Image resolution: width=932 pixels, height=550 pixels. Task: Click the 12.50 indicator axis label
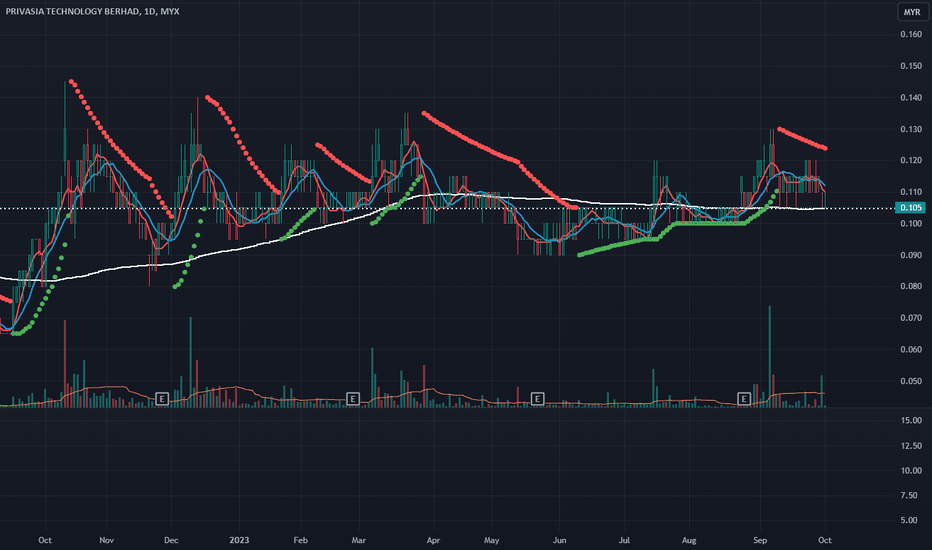coord(911,445)
